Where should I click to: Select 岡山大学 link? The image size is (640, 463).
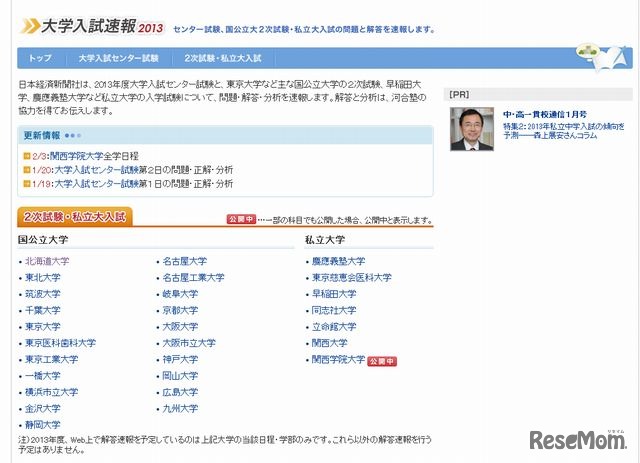180,376
